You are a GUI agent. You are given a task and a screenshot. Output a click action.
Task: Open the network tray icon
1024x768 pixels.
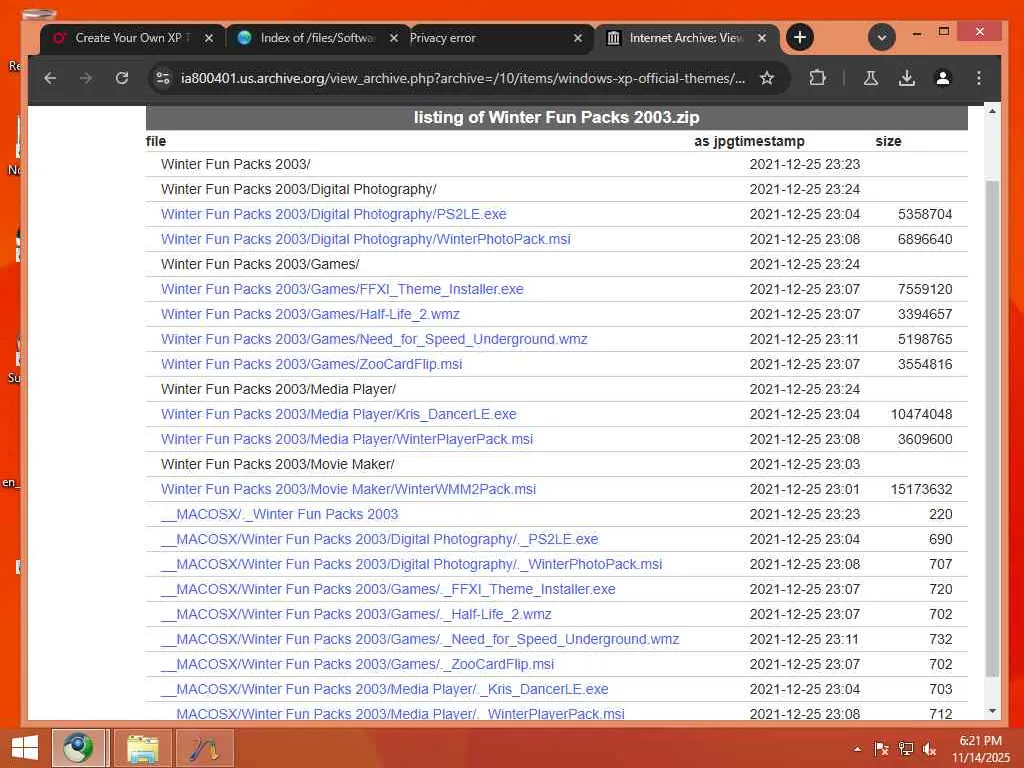click(905, 749)
